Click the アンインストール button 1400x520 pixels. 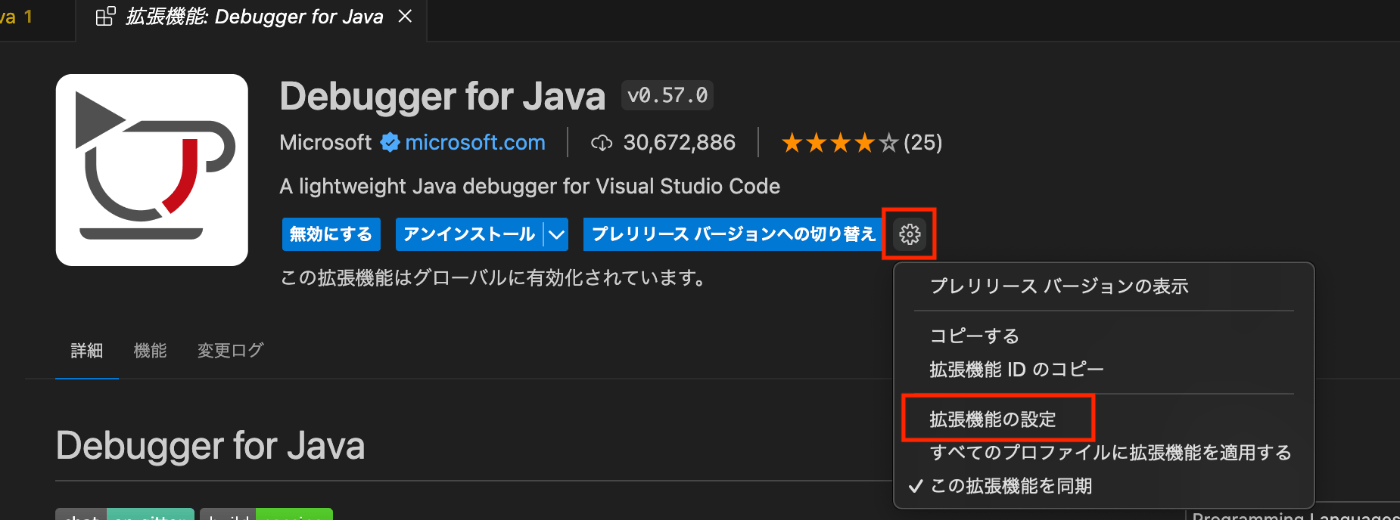point(469,235)
